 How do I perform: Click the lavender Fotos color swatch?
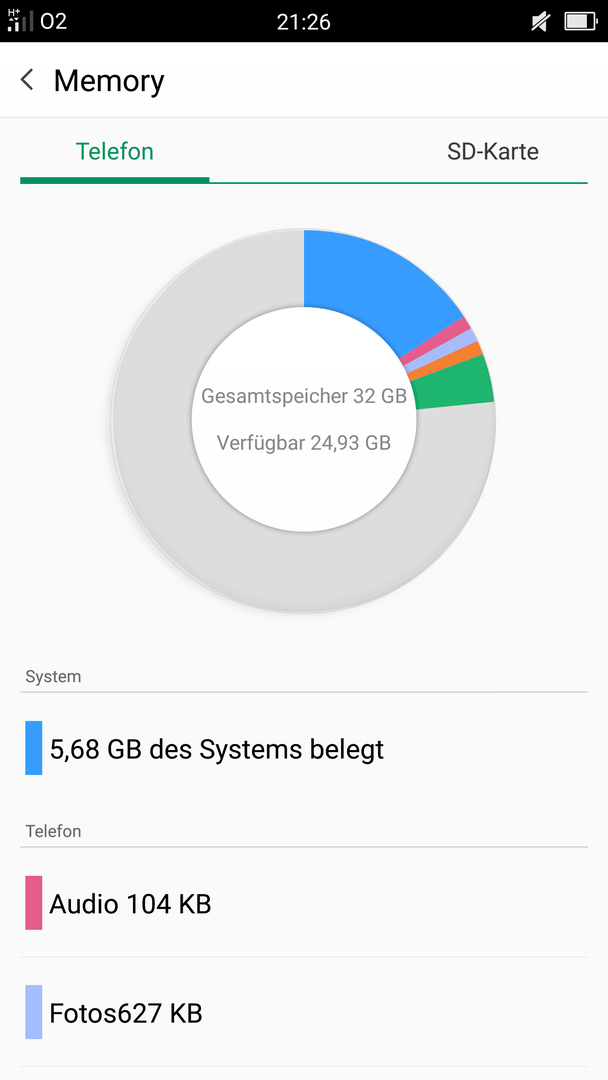coord(34,1012)
